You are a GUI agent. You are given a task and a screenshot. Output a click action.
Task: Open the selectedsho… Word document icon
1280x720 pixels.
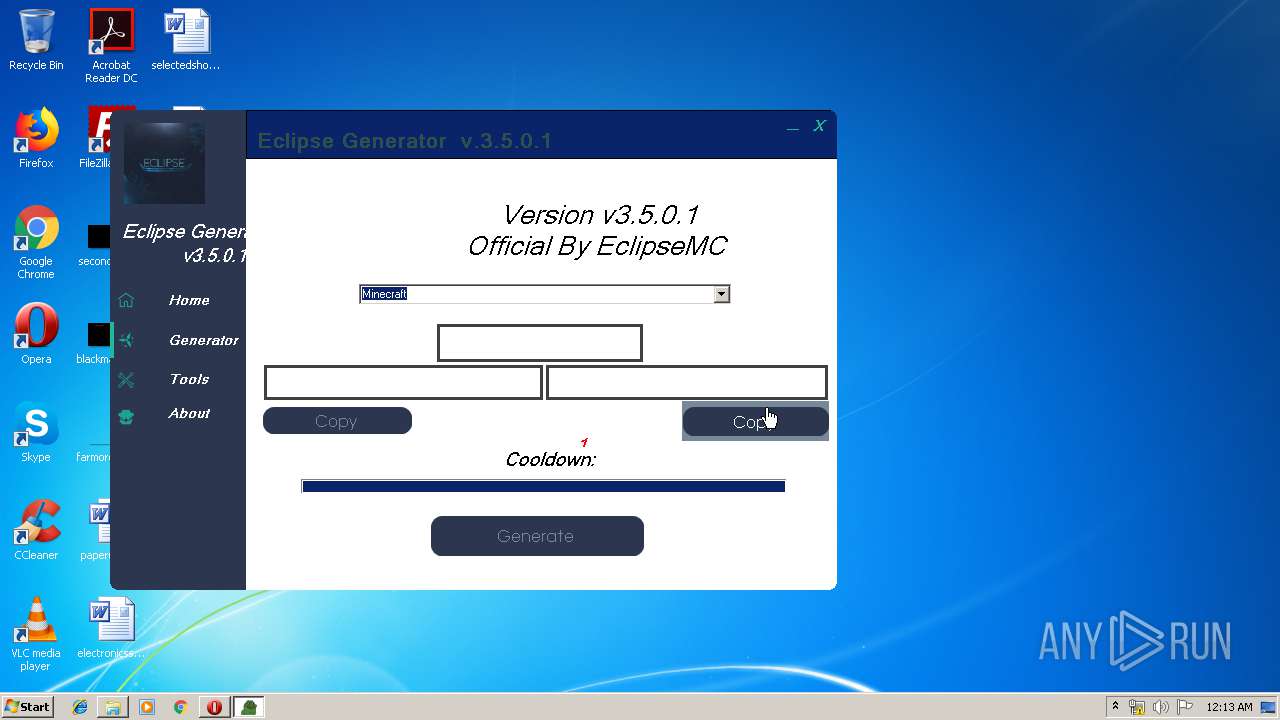click(x=186, y=40)
